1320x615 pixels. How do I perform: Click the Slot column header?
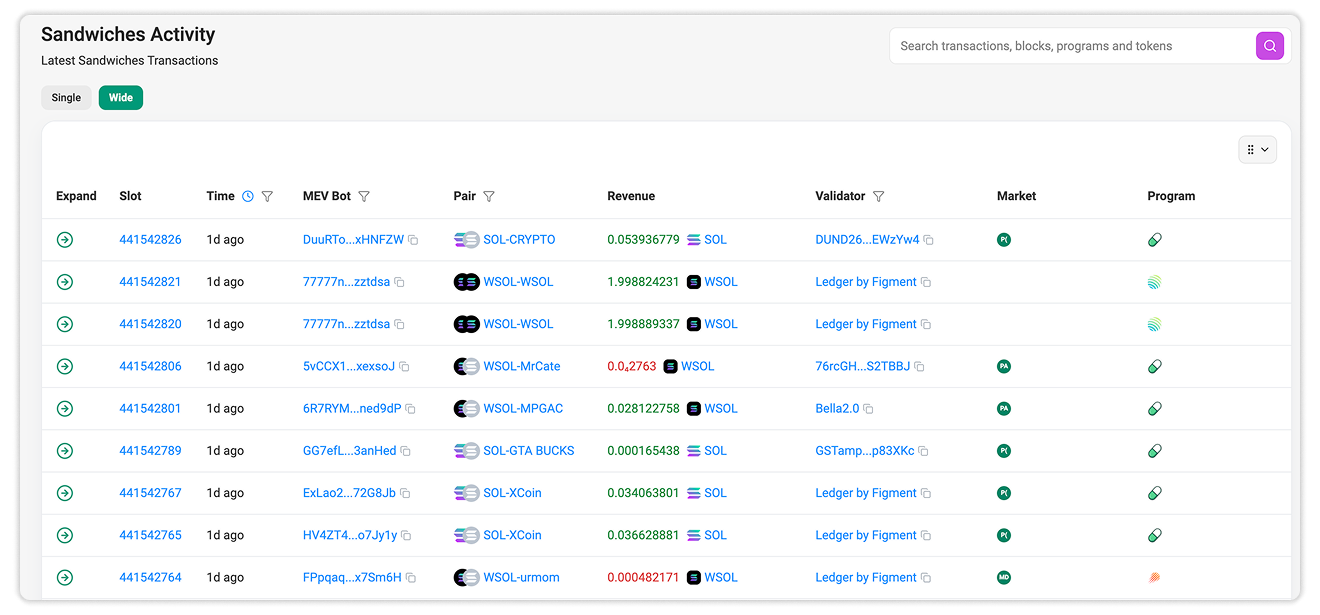coord(130,196)
